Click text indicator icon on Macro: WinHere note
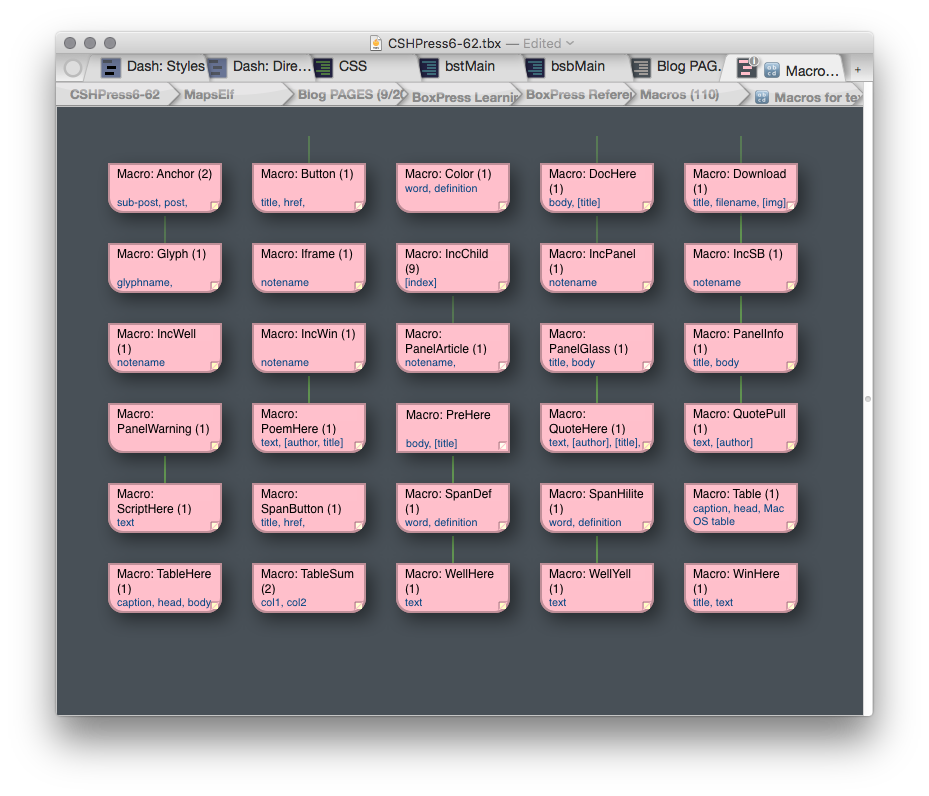The height and width of the screenshot is (796, 929). tap(791, 606)
